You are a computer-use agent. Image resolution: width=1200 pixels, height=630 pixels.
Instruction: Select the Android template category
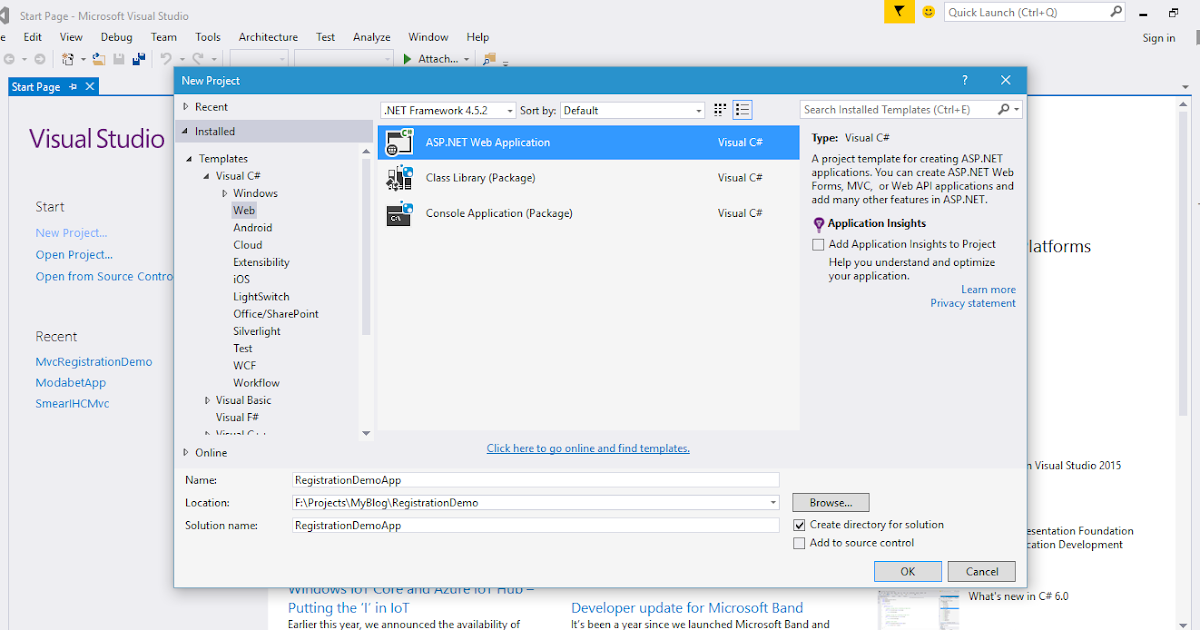(253, 228)
